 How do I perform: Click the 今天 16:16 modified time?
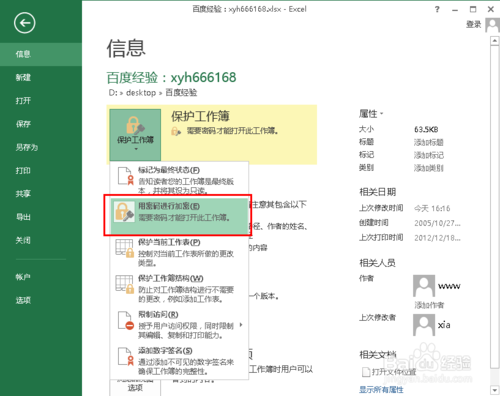[432, 208]
